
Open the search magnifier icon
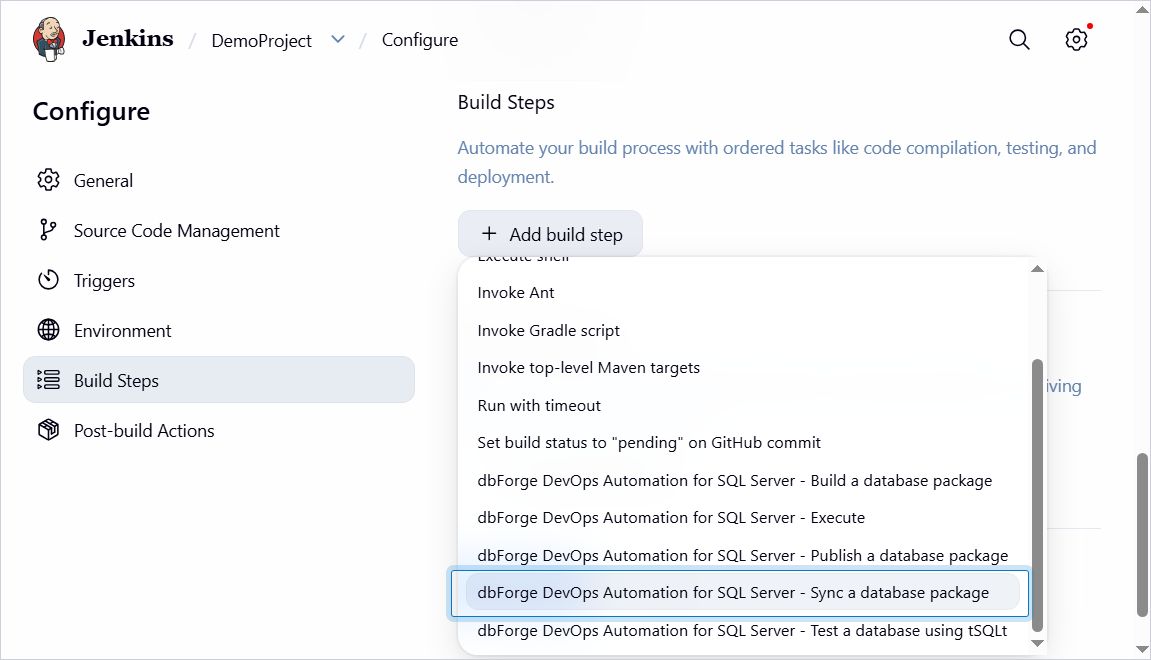click(1019, 40)
